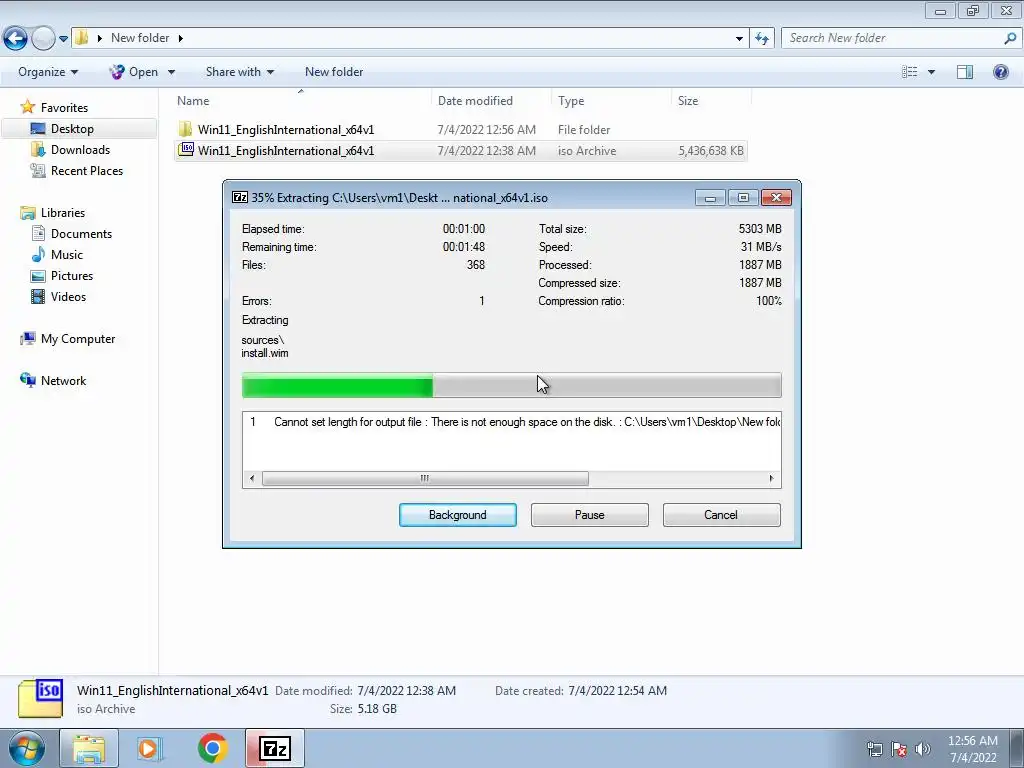Maximize the 7-Zip extracting dialog
Screen dimensions: 1024x768
(x=743, y=197)
